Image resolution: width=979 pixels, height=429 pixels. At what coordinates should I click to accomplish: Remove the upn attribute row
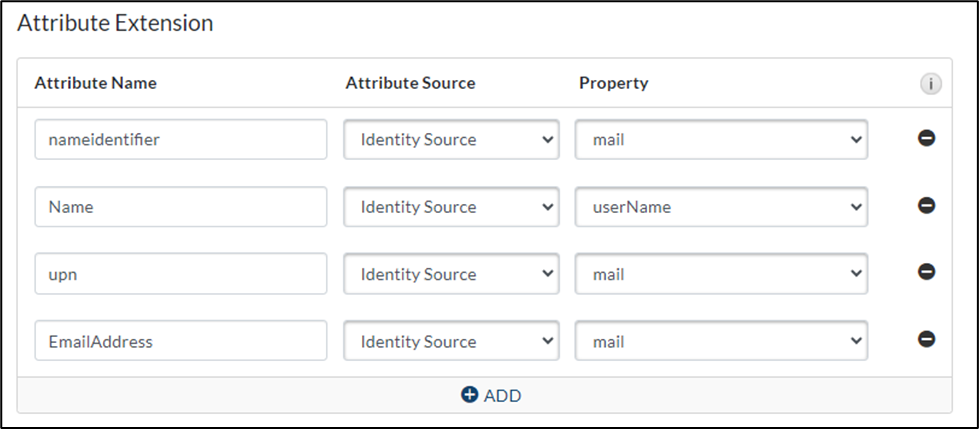(926, 273)
